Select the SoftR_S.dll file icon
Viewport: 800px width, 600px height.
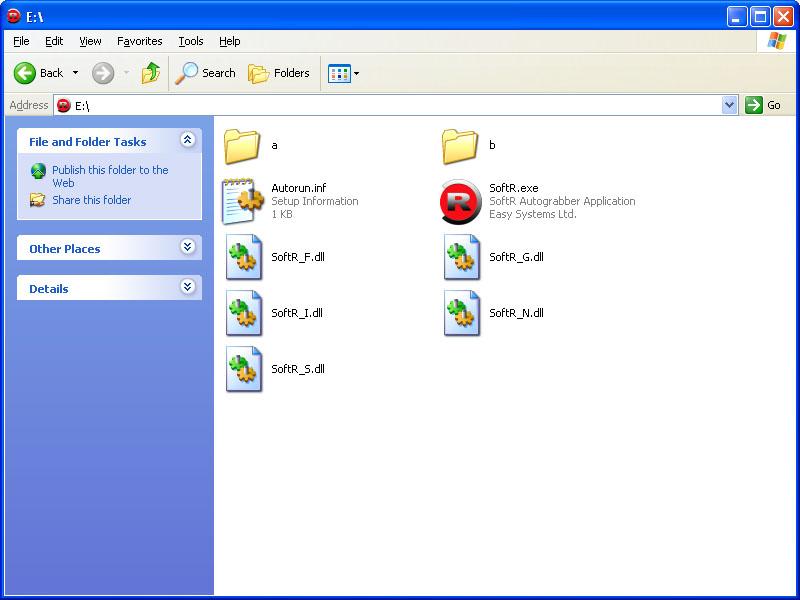pos(244,369)
